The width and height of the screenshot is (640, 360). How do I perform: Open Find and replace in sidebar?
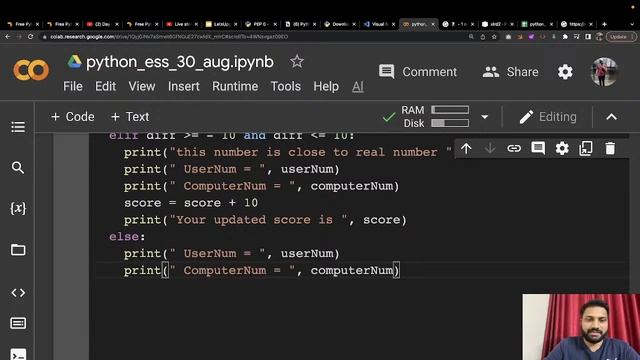(18, 167)
